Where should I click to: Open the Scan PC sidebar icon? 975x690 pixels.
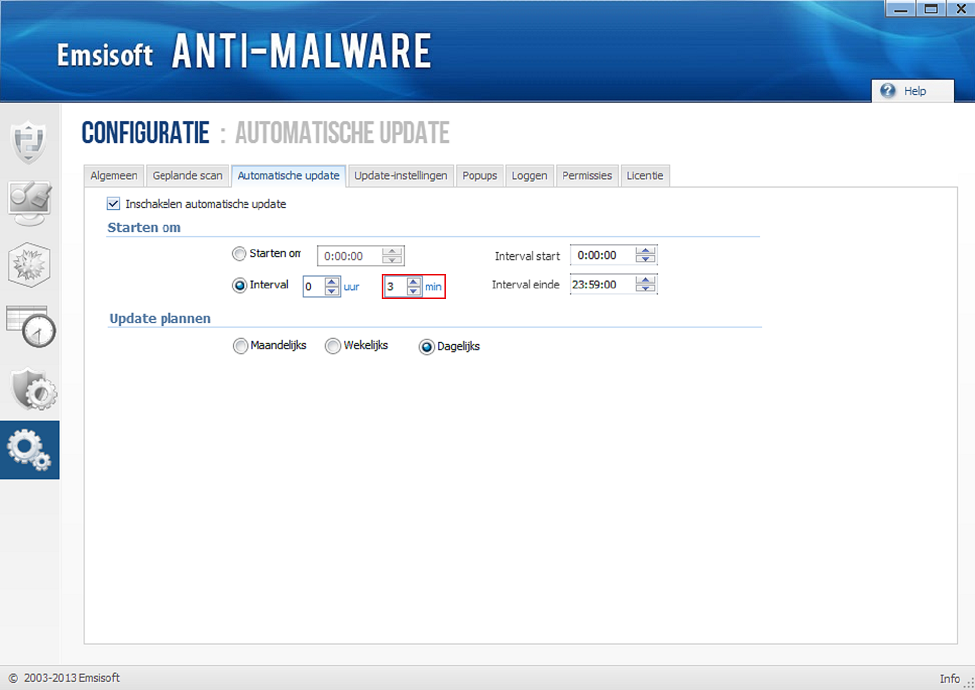click(29, 203)
